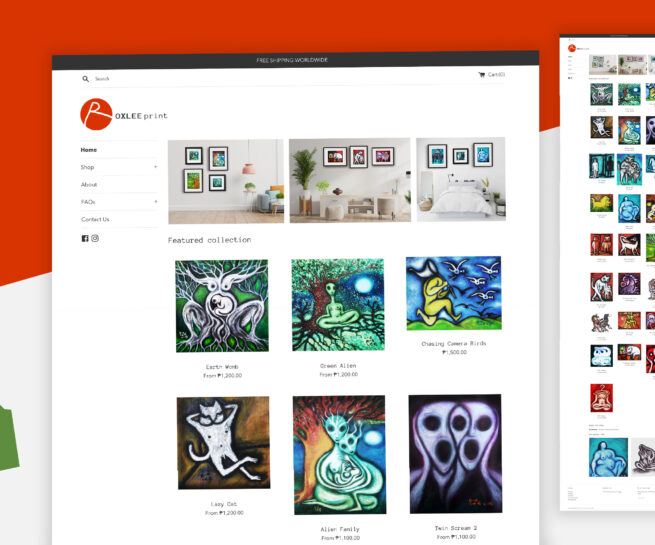Open the Facebook social icon
The image size is (655, 545).
coord(85,238)
